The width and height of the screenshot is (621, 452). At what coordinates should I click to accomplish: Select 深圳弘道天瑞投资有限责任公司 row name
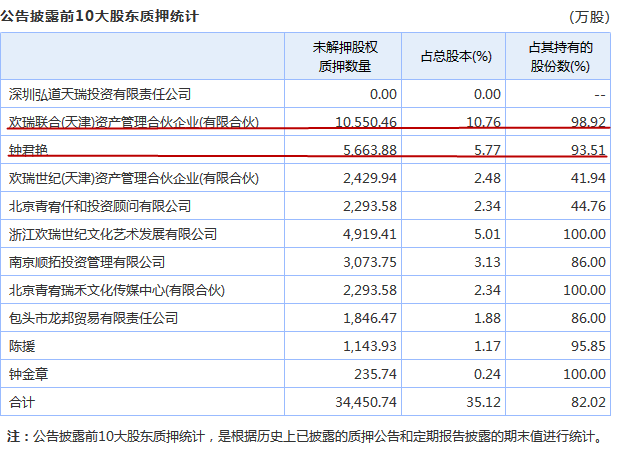pos(100,94)
